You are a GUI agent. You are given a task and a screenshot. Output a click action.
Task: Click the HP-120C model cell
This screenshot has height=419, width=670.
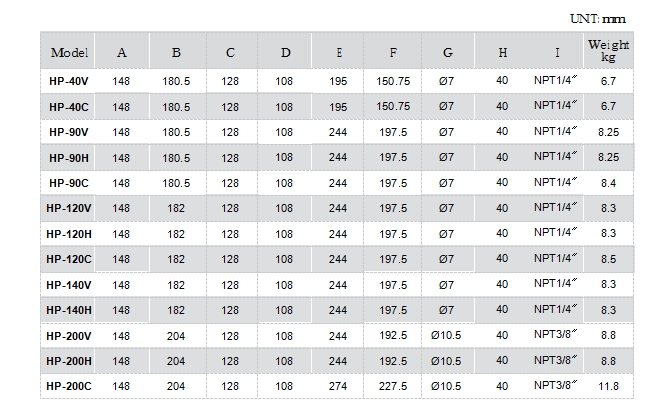pyautogui.click(x=69, y=259)
